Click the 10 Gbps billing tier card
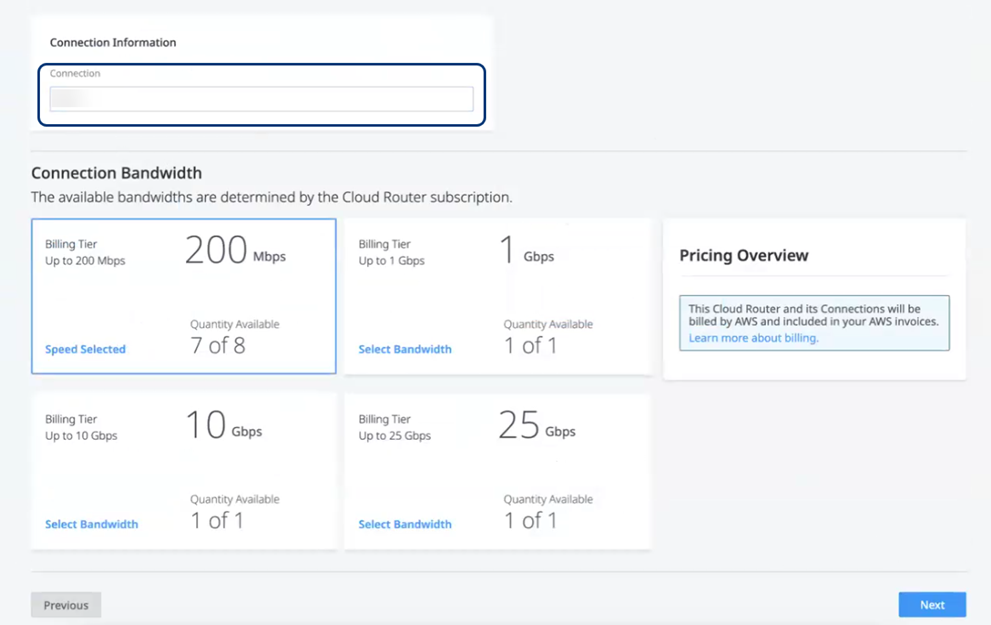The image size is (991, 625). [184, 471]
